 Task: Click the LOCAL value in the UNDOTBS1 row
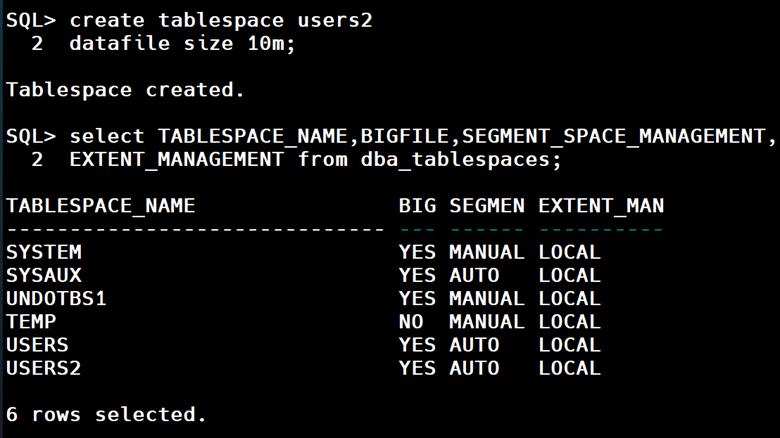tap(569, 298)
